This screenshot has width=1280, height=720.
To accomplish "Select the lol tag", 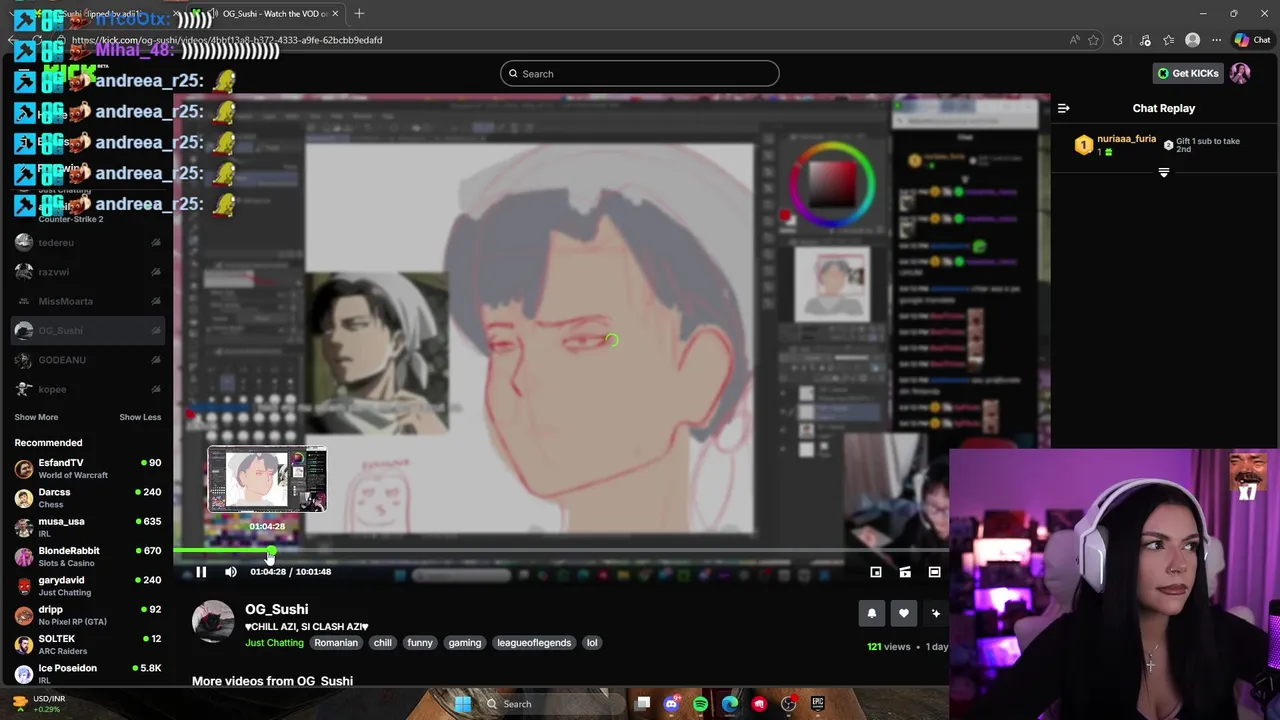I will [592, 643].
